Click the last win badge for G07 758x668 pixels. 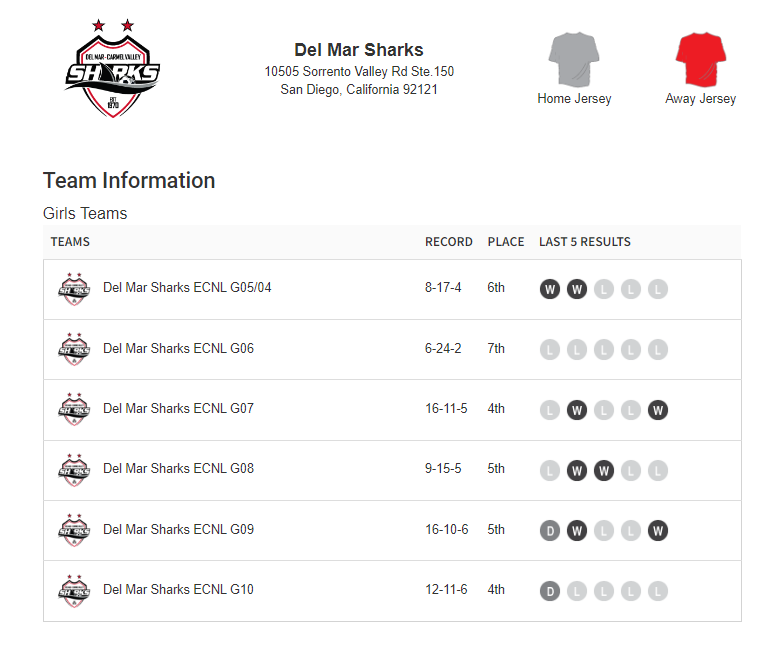657,410
